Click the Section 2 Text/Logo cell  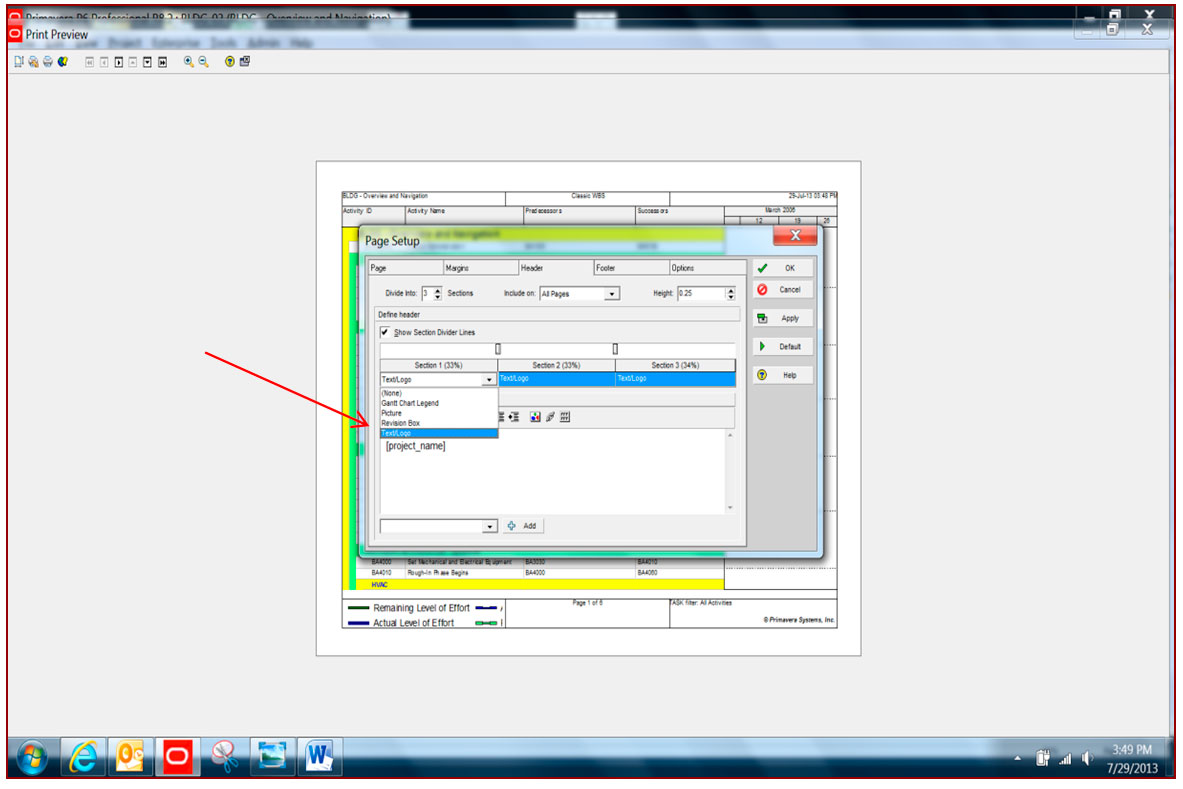557,379
